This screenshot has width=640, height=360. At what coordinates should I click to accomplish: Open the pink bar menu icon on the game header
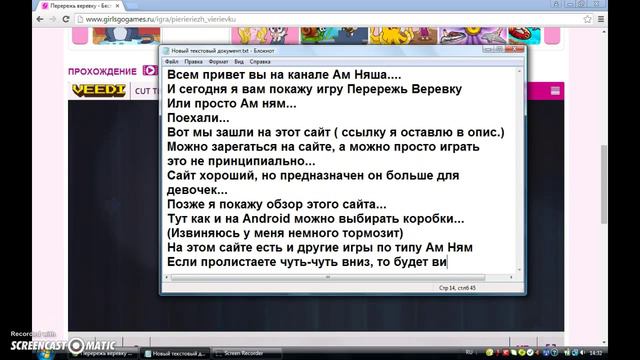pyautogui.click(x=555, y=91)
